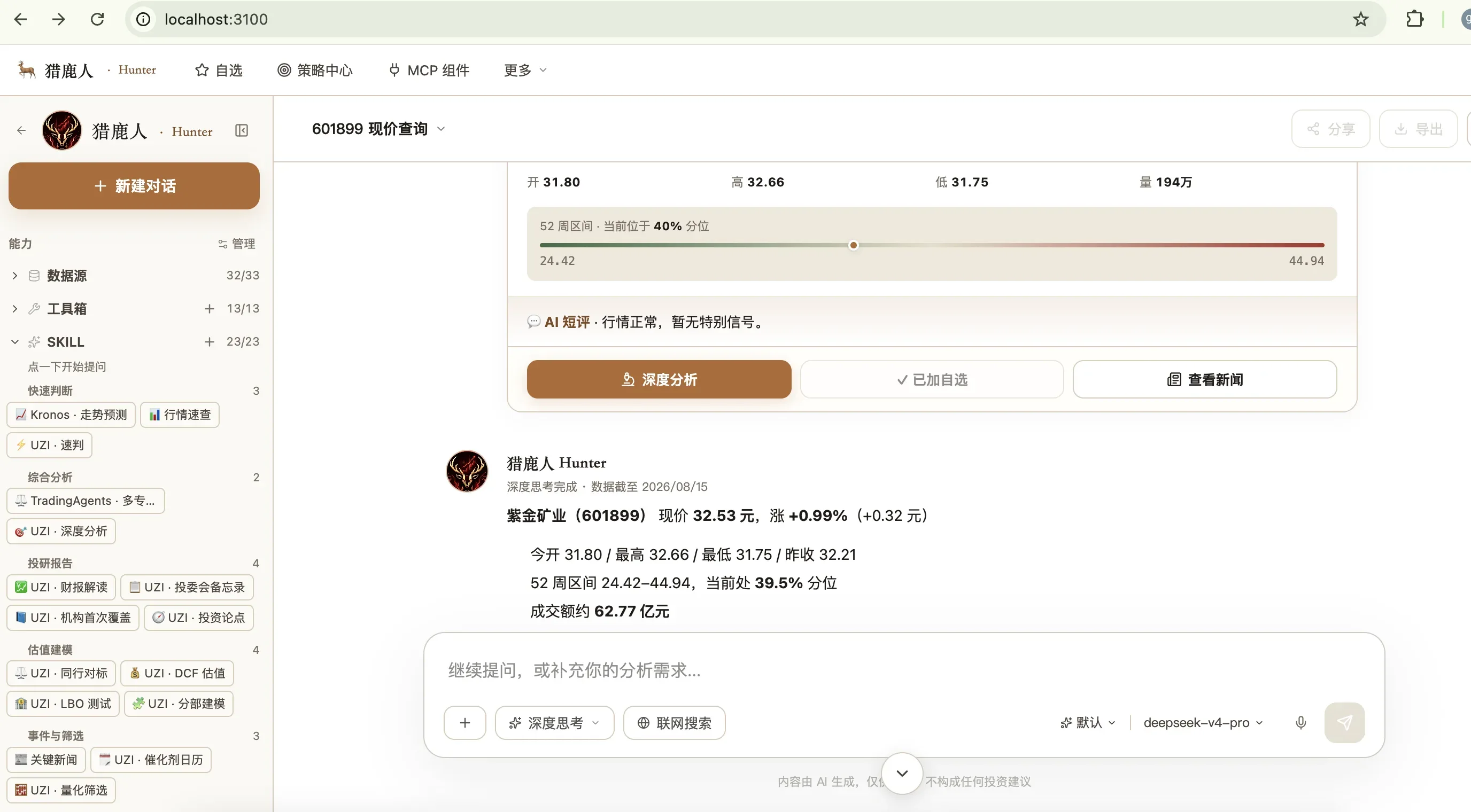
Task: Select the TradingAgents skill chip
Action: (86, 501)
